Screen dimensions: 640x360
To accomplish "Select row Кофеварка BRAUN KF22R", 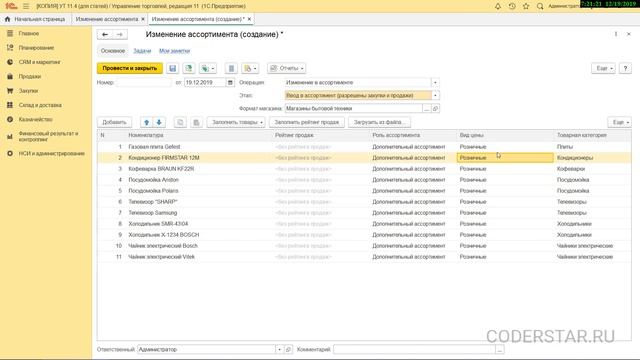I will pos(364,169).
